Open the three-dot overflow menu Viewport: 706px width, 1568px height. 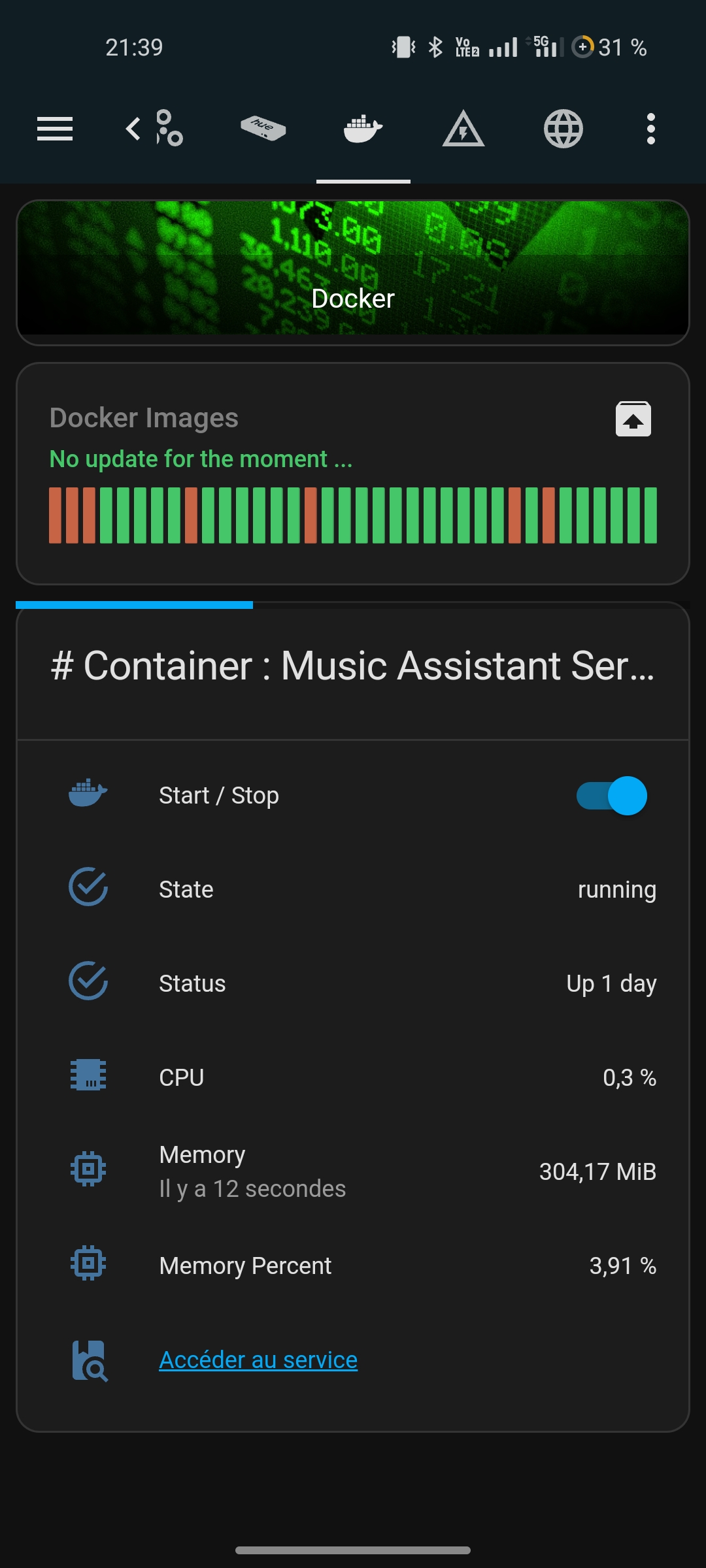click(x=650, y=129)
